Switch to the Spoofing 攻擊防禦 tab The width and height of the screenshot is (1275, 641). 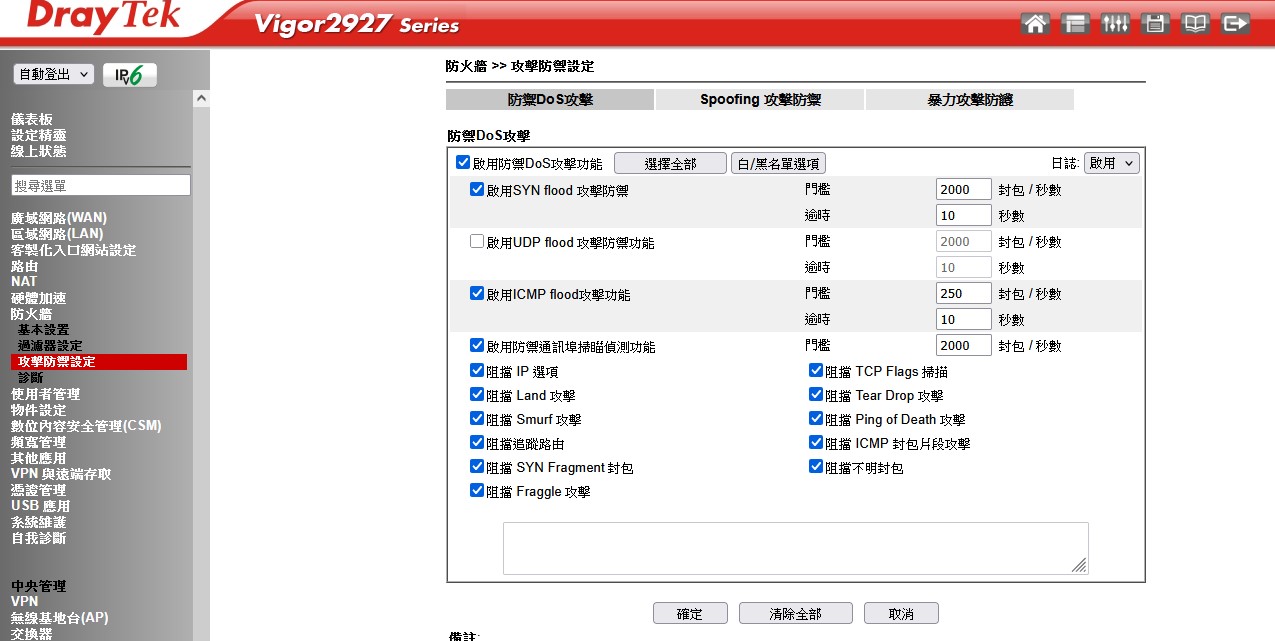[760, 100]
